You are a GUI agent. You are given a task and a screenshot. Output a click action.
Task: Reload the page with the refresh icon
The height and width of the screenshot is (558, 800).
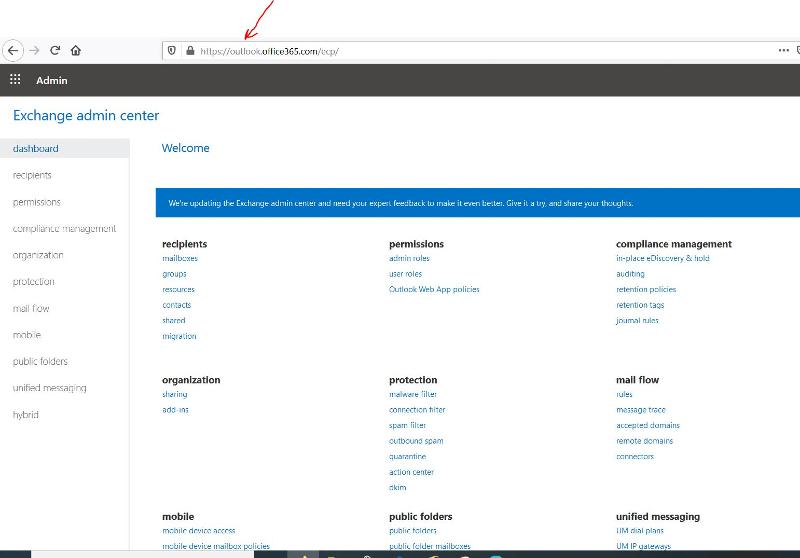tap(56, 50)
